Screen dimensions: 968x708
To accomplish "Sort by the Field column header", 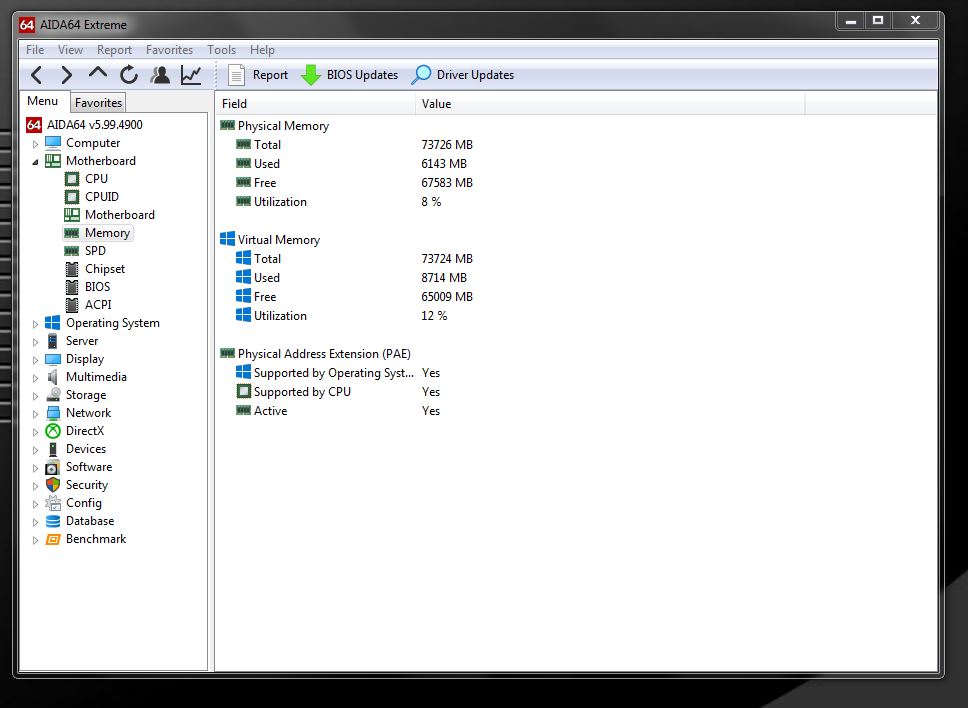I will tap(315, 104).
